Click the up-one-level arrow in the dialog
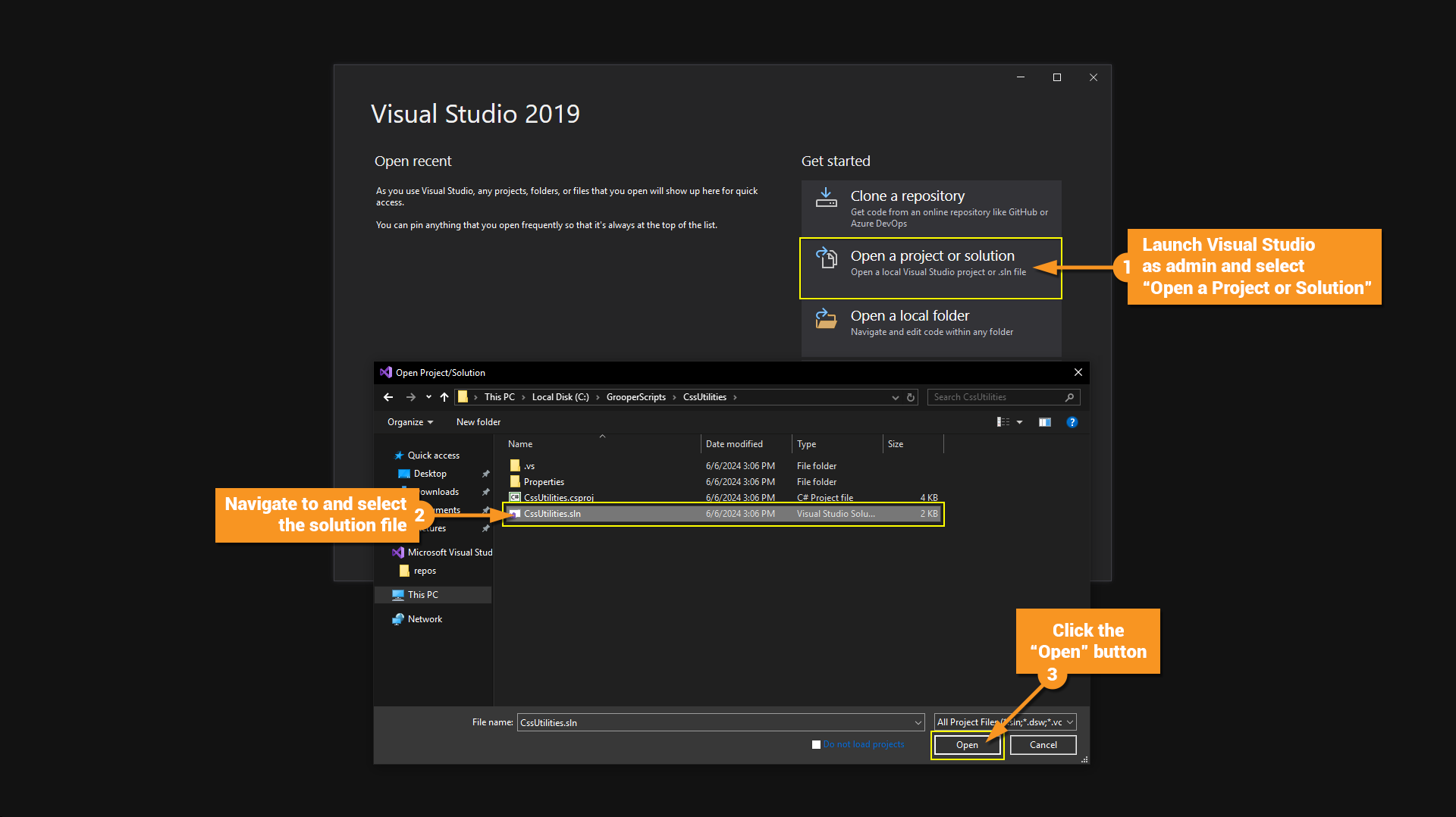This screenshot has height=817, width=1456. pyautogui.click(x=444, y=397)
